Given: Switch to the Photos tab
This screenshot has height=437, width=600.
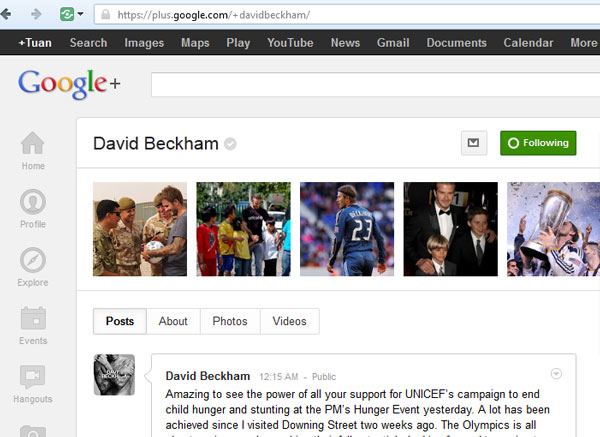Looking at the screenshot, I should pyautogui.click(x=230, y=321).
